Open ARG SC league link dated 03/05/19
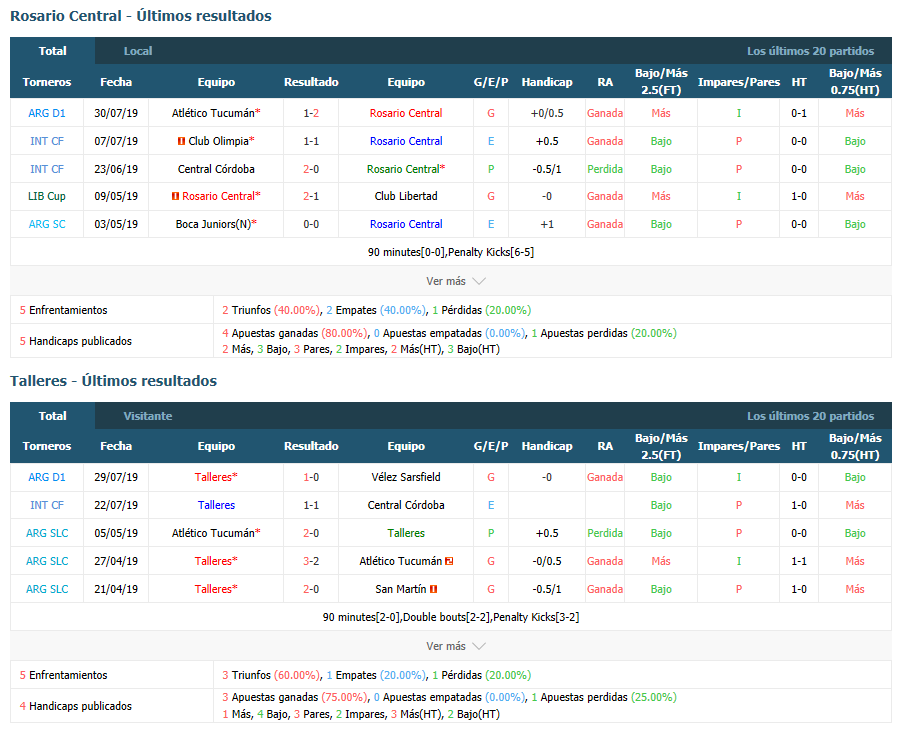 47,225
